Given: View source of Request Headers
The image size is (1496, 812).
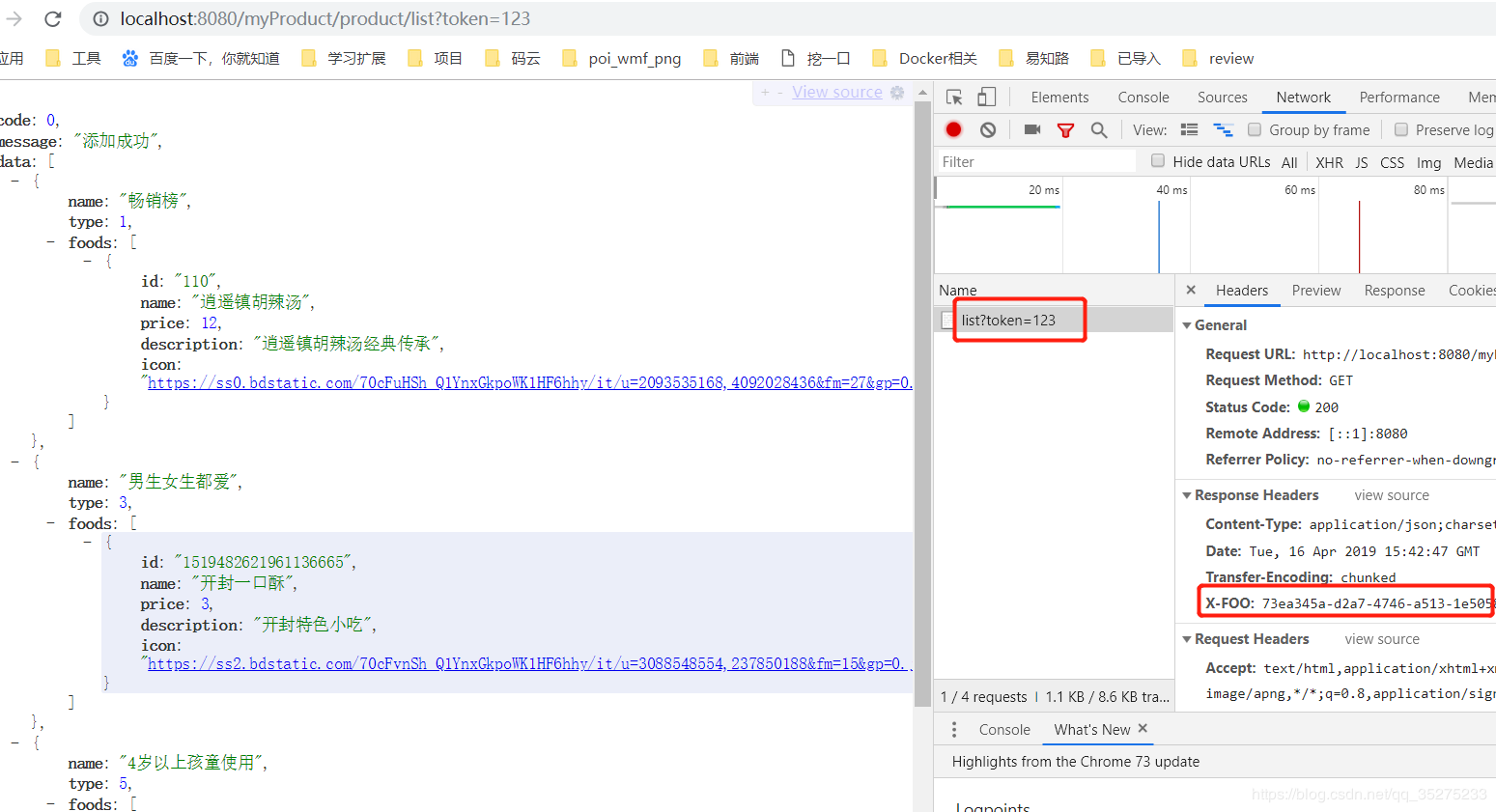Looking at the screenshot, I should pos(1382,639).
